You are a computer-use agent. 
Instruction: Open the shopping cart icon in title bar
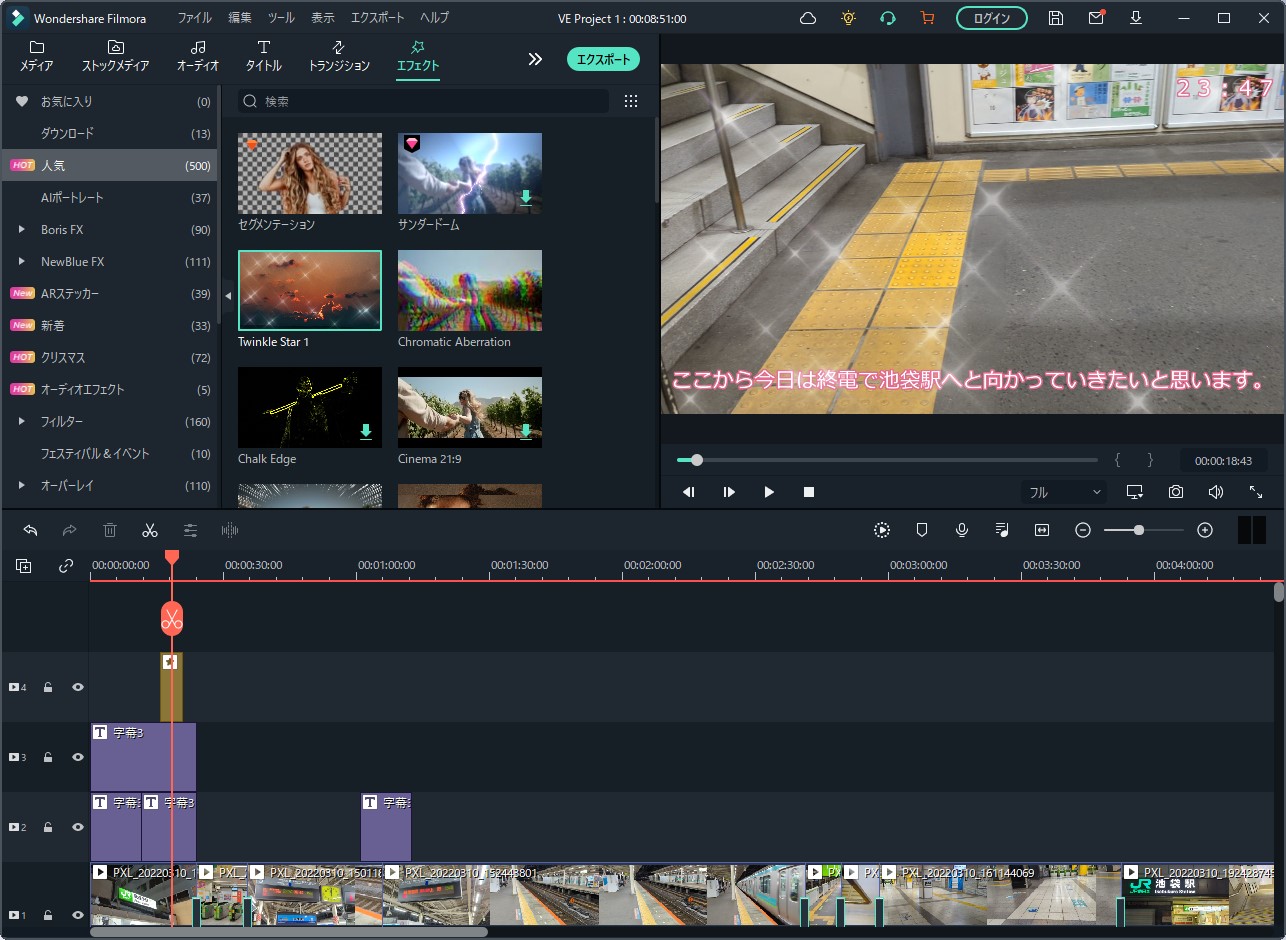pos(927,18)
